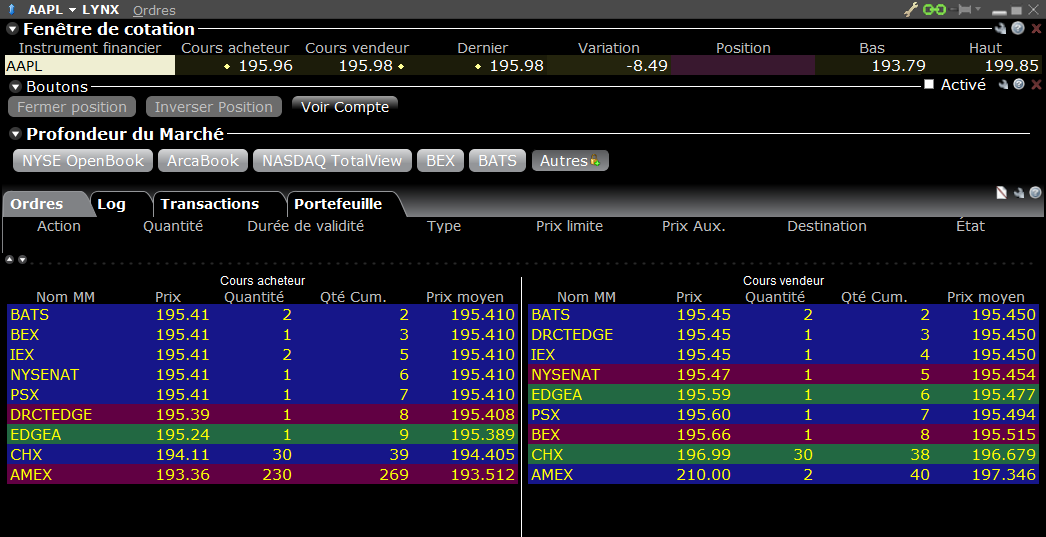Viewport: 1046px width, 537px height.
Task: Open the Ordres menu in title bar
Action: (154, 10)
